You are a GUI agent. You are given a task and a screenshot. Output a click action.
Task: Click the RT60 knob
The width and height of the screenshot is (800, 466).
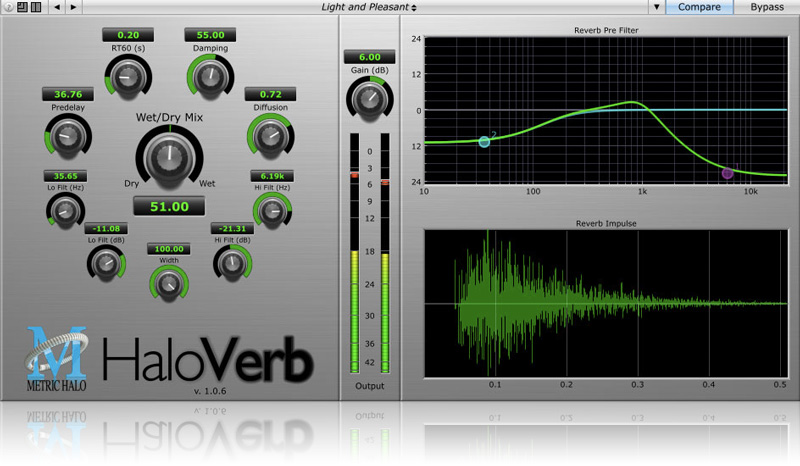[127, 76]
